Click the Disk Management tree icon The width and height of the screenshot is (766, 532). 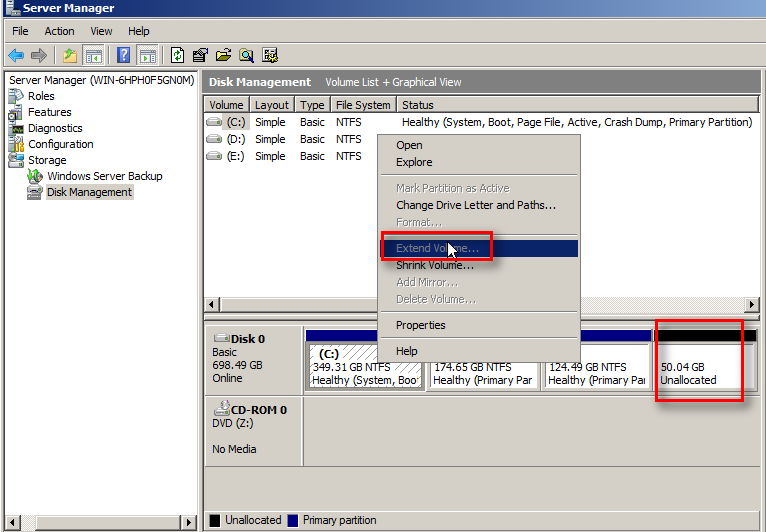pos(35,192)
